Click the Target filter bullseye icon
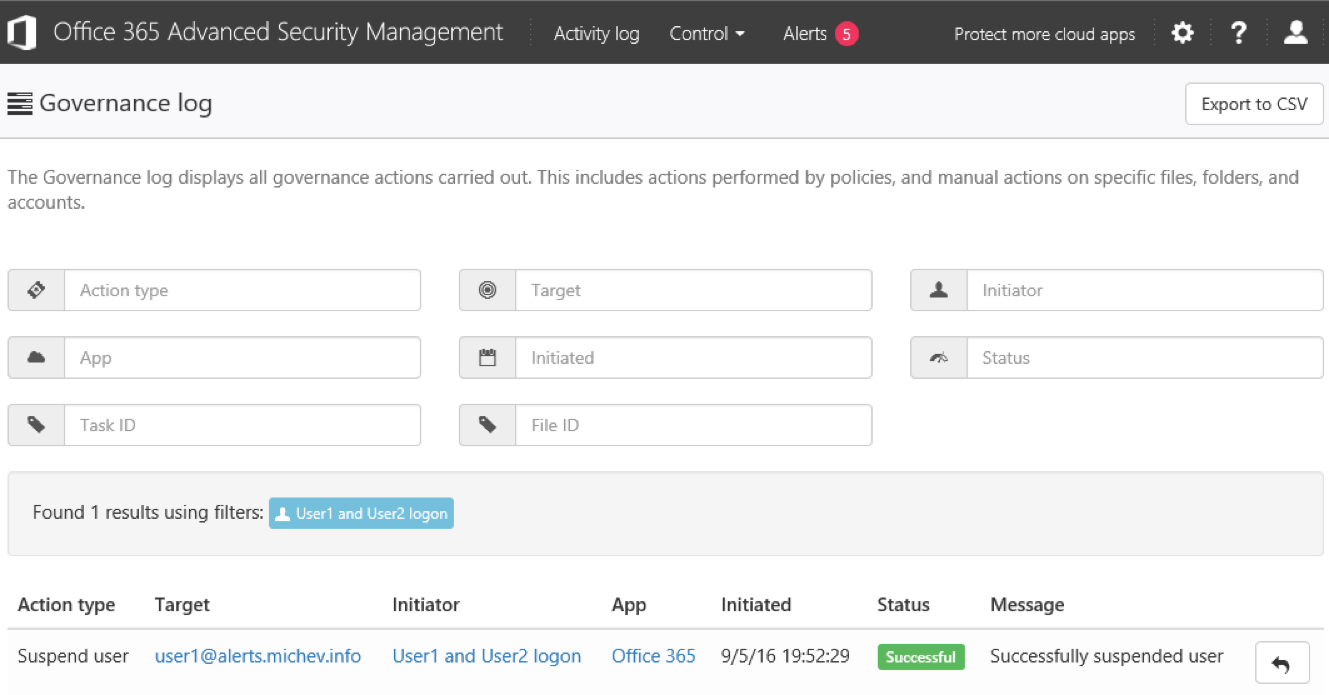This screenshot has width=1329, height=695. [487, 290]
